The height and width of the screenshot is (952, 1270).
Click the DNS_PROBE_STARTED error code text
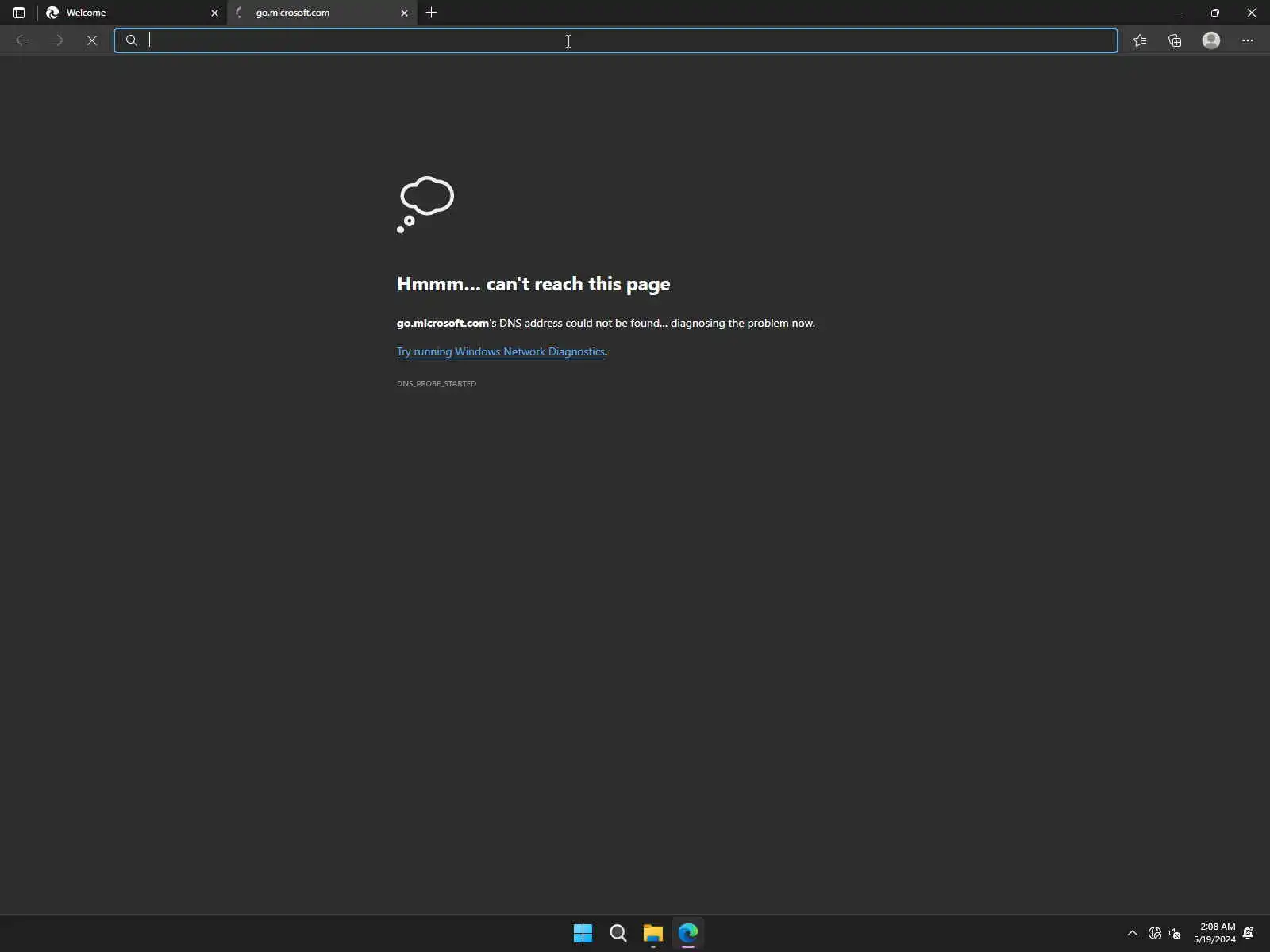point(437,383)
